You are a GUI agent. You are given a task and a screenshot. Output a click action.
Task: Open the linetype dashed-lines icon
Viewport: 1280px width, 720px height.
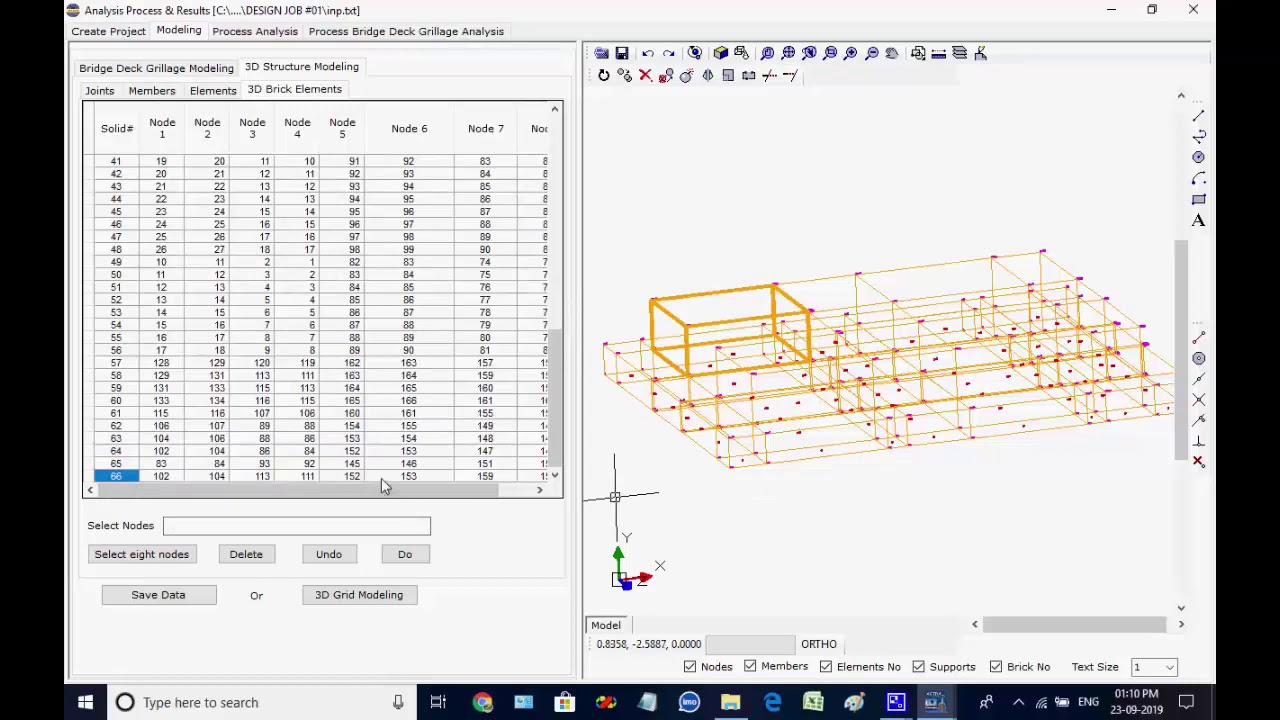tap(938, 53)
